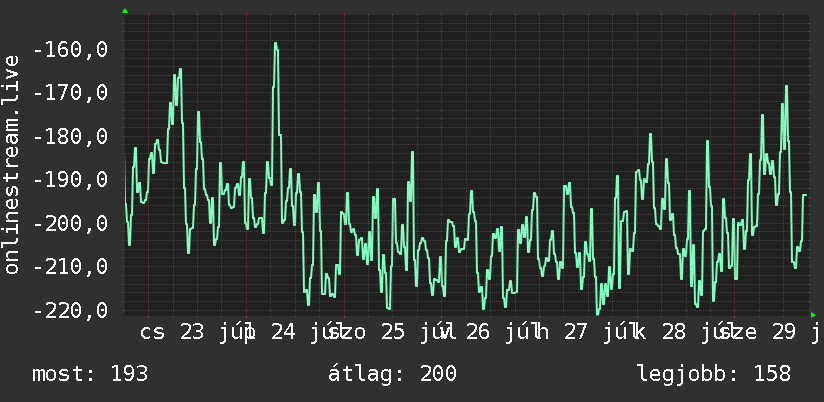
Task: Select the 'v 26 júl' date label
Action: [x=486, y=333]
